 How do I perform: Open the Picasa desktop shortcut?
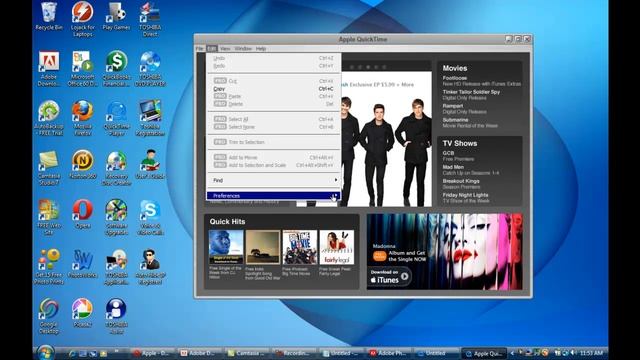(82, 313)
